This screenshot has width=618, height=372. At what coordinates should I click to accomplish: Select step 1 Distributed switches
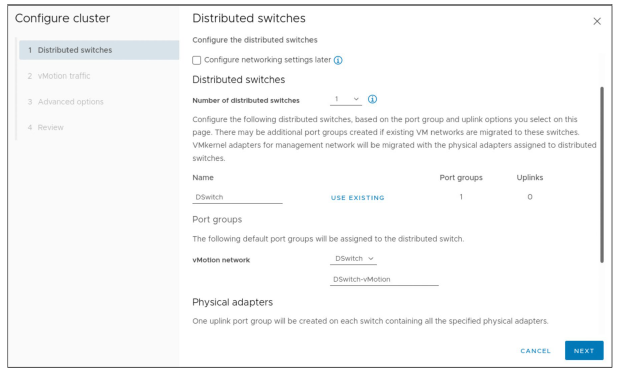(x=99, y=50)
